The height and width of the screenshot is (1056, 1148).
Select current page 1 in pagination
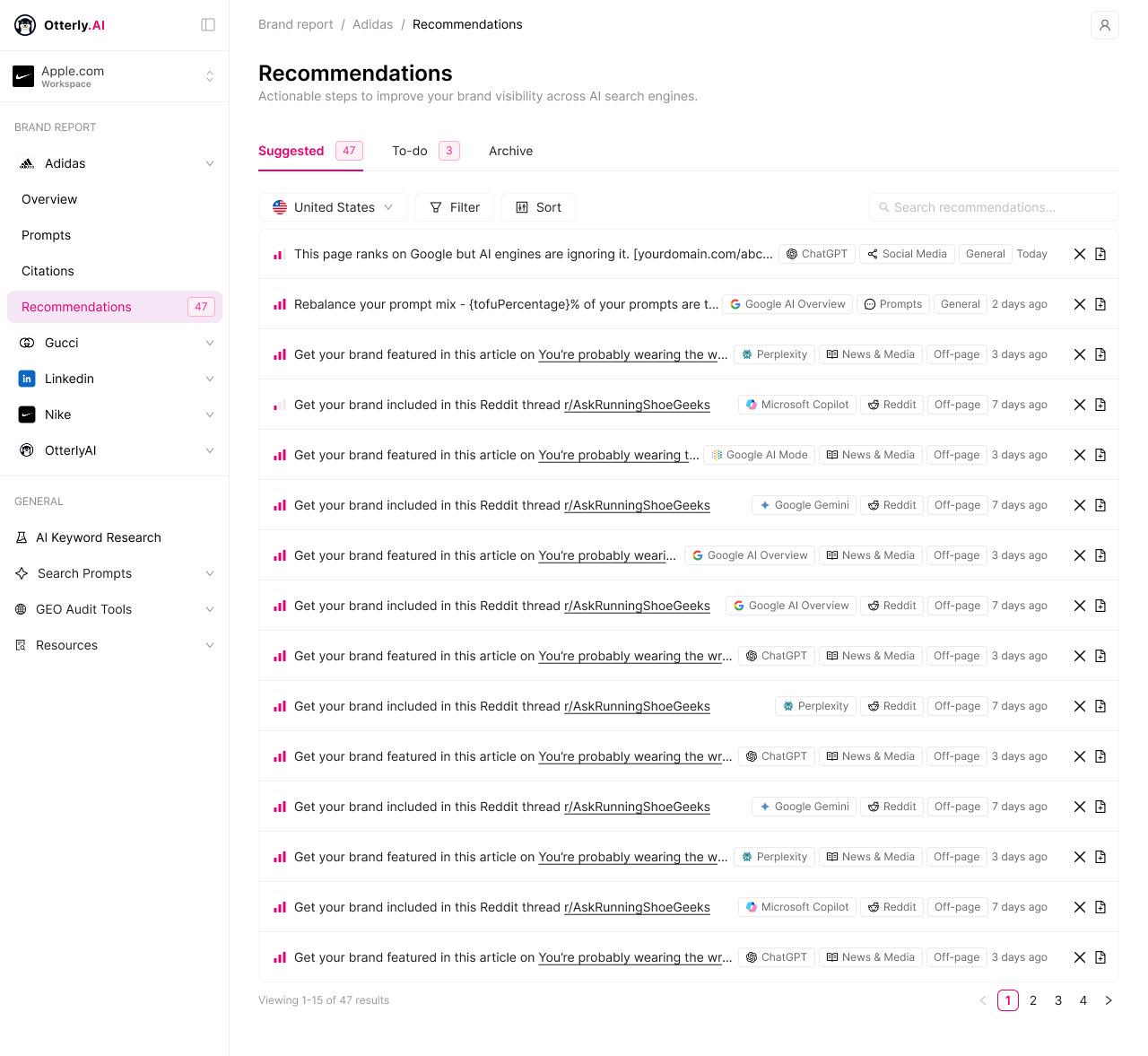click(1008, 1000)
